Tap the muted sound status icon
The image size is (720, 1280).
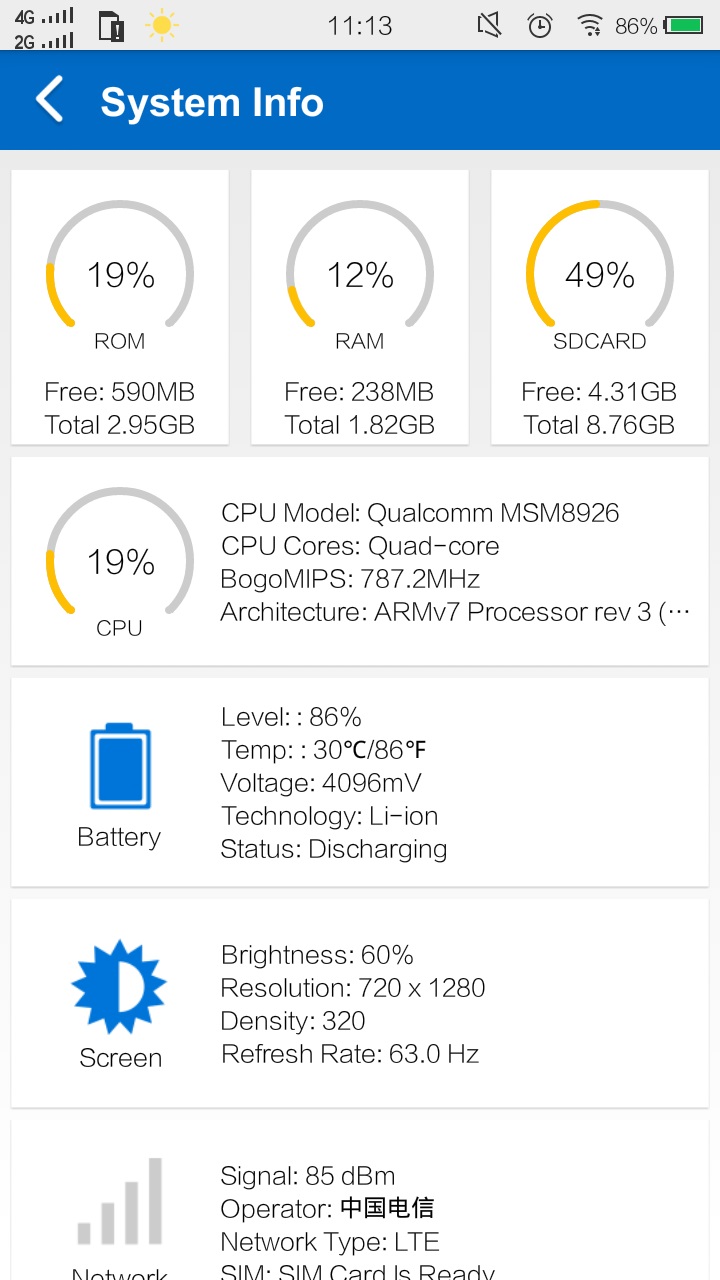tap(489, 25)
